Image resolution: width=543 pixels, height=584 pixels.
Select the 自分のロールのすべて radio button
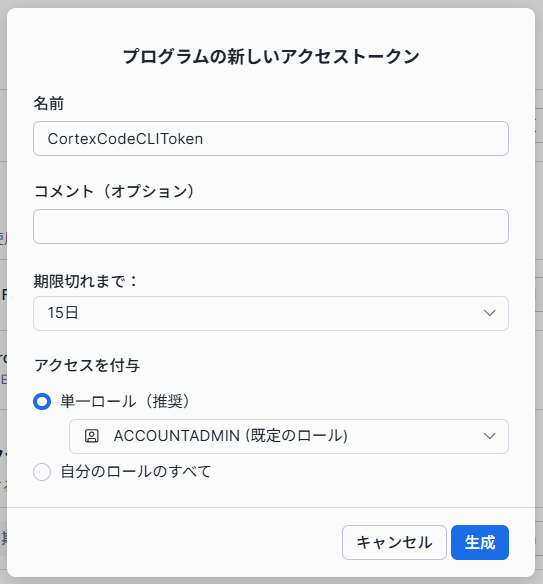tap(42, 472)
